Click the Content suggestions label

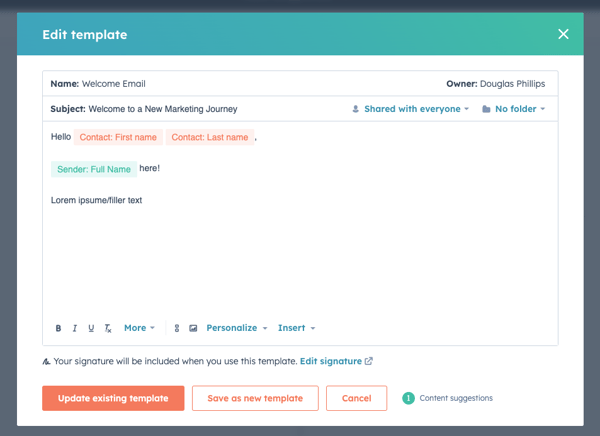coord(456,398)
